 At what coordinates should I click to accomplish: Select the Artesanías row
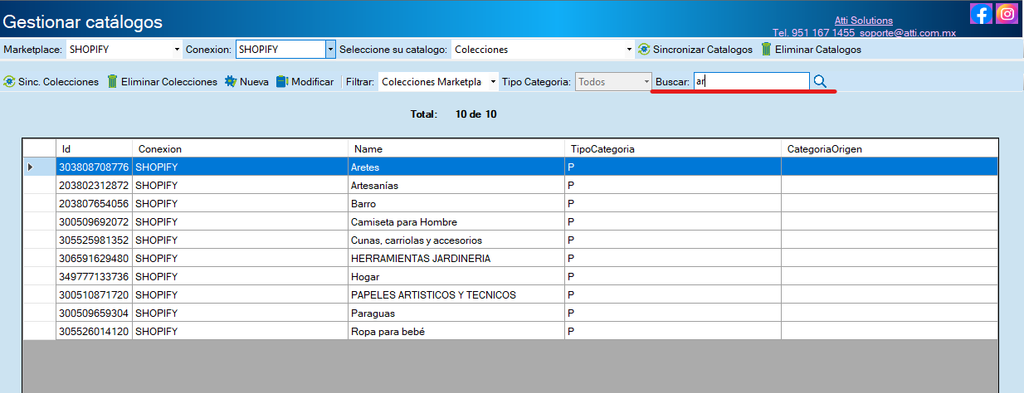click(x=510, y=185)
